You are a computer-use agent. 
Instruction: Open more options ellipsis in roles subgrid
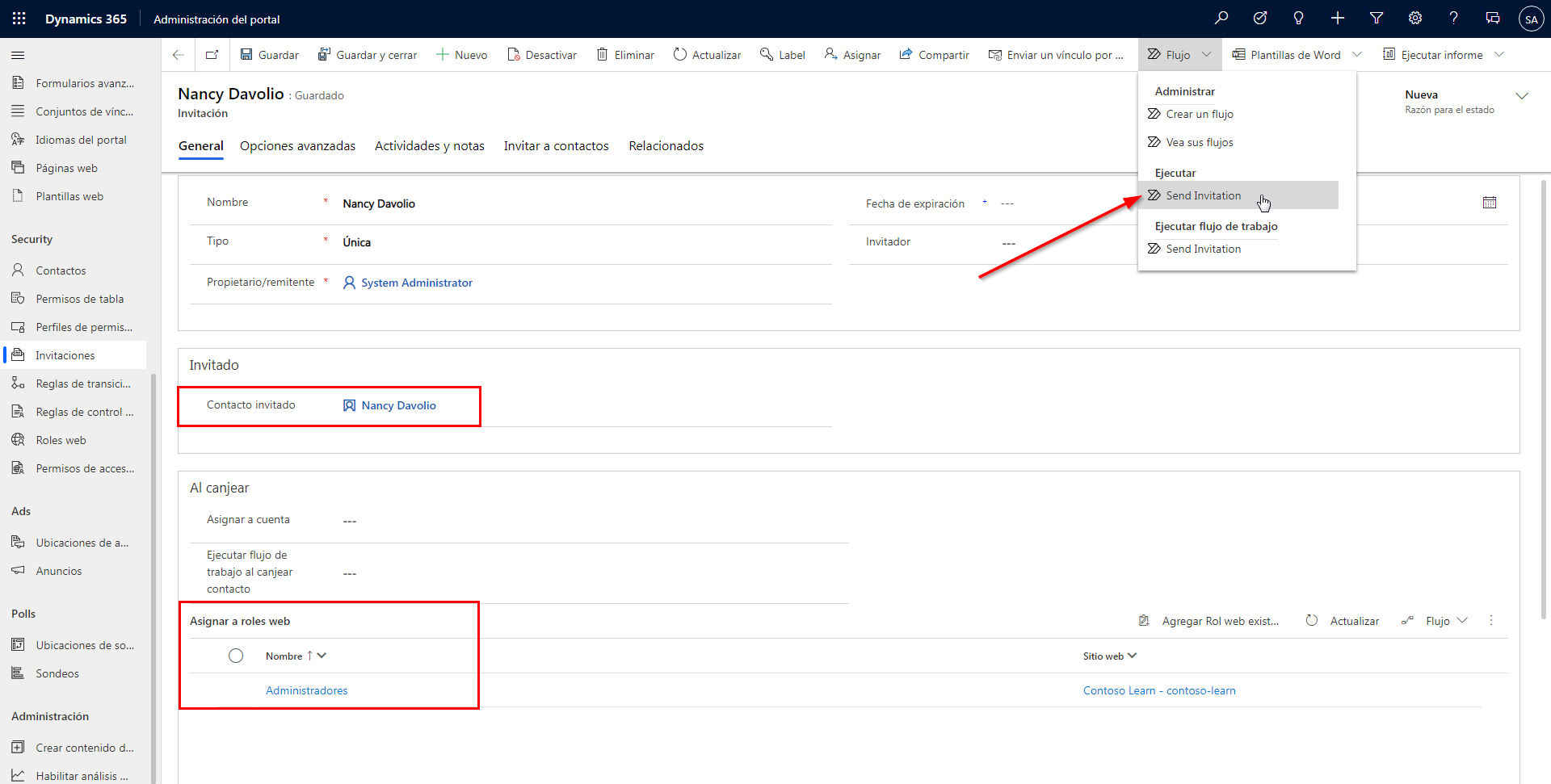[x=1491, y=621]
